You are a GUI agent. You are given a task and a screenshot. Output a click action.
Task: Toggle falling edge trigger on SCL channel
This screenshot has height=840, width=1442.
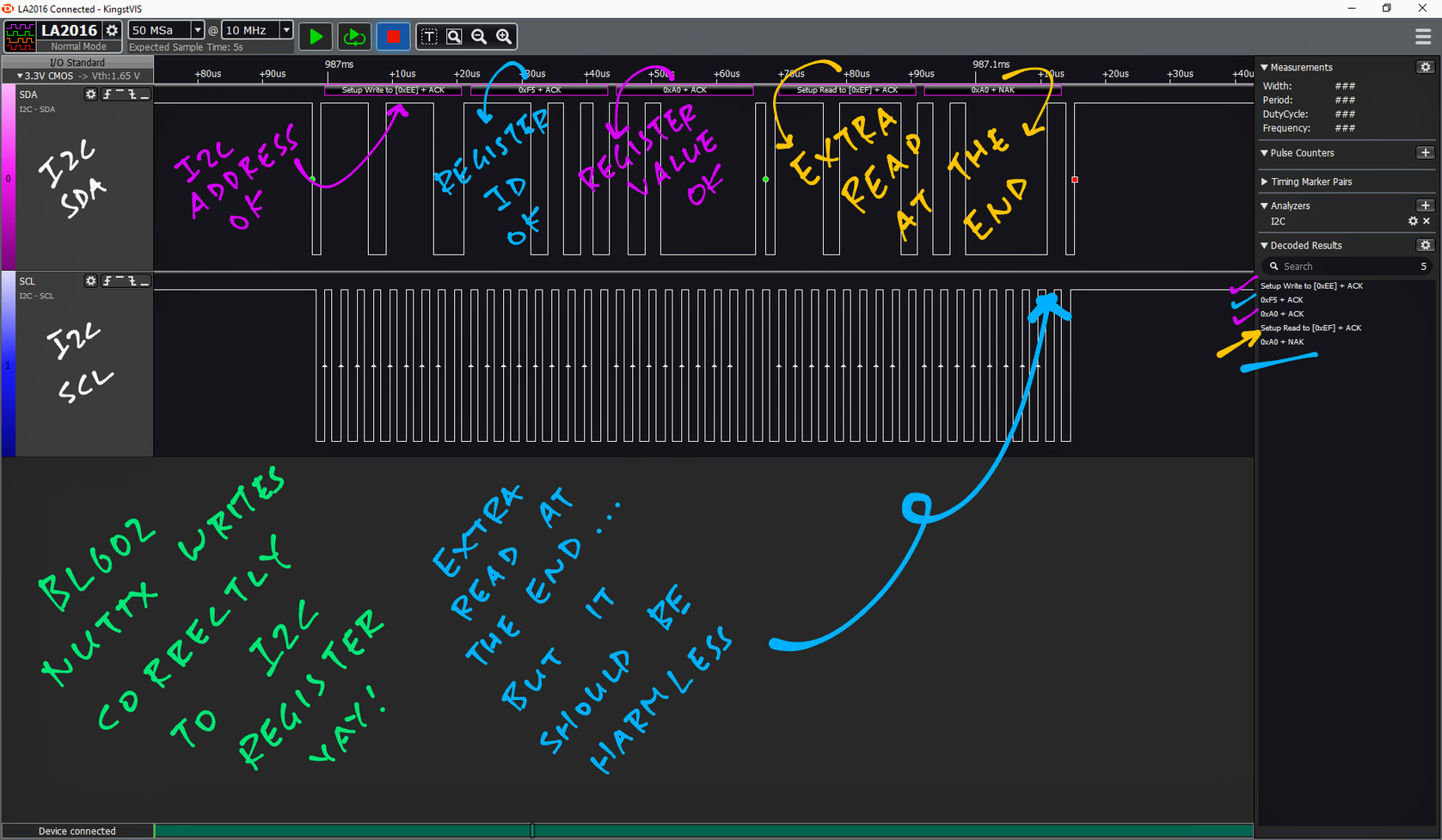(132, 281)
